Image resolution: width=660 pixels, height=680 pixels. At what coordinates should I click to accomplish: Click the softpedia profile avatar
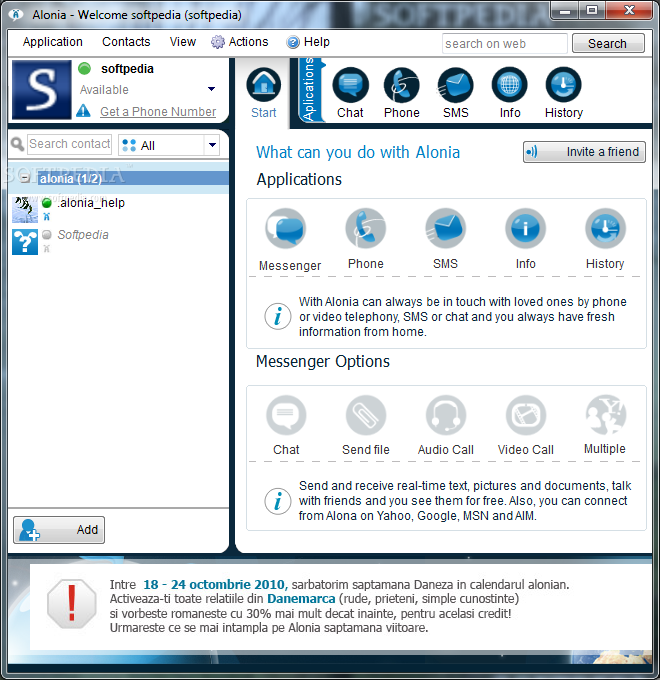42,90
